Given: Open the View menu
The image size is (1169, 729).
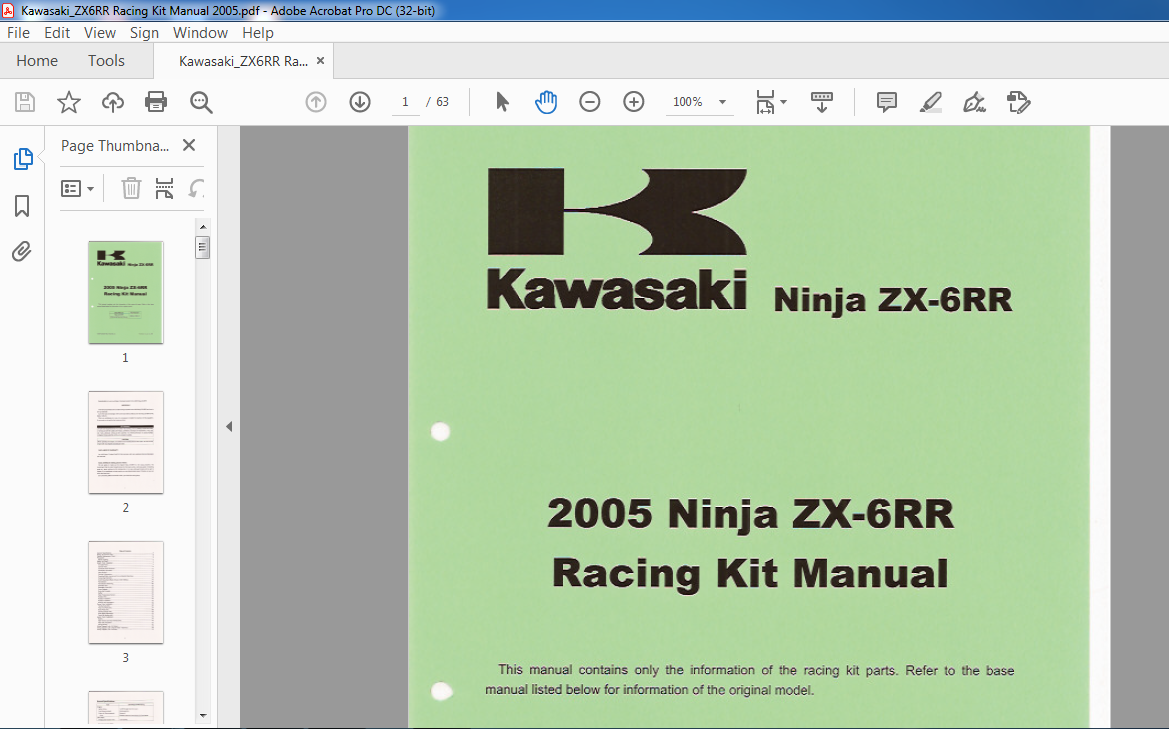Looking at the screenshot, I should click(x=100, y=33).
